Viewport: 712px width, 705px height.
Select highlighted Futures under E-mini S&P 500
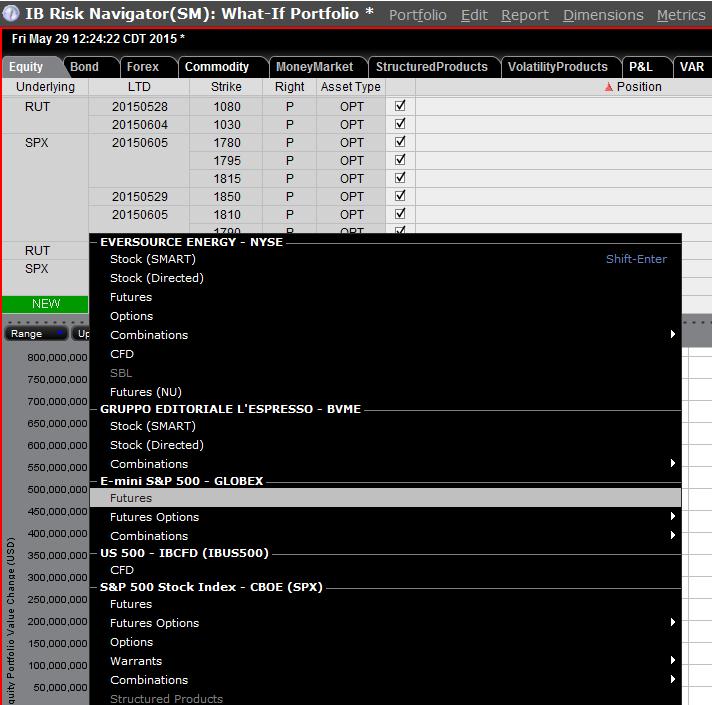point(385,498)
